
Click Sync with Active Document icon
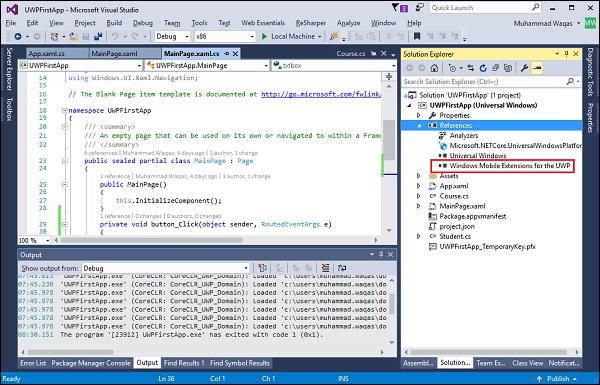[x=470, y=68]
